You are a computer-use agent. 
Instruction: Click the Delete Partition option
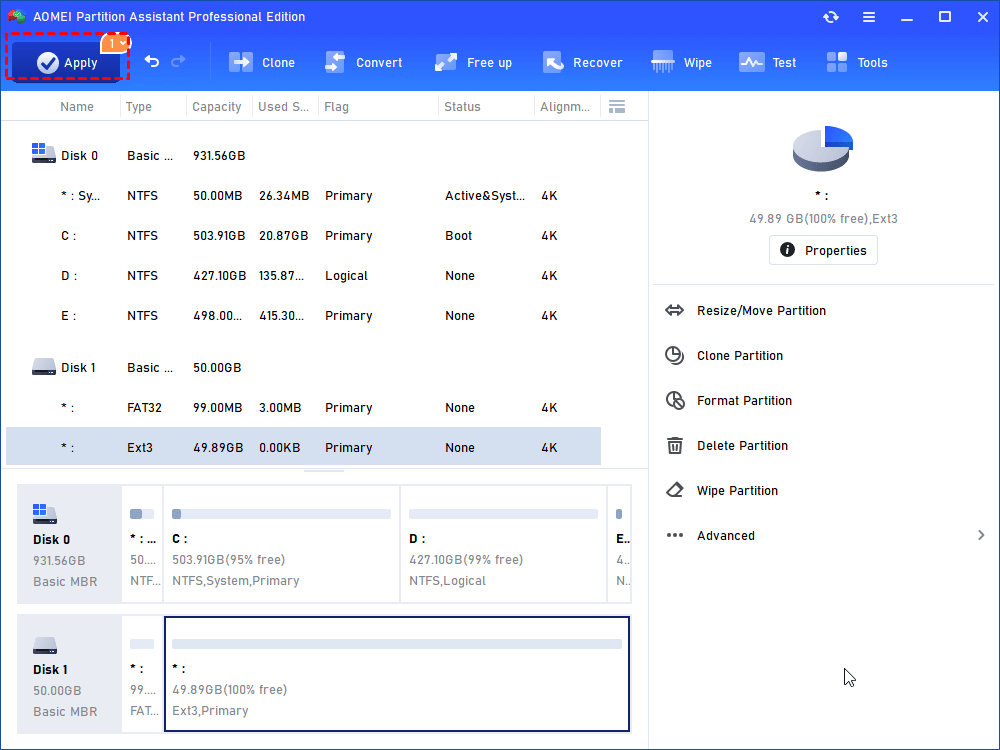[x=742, y=446]
